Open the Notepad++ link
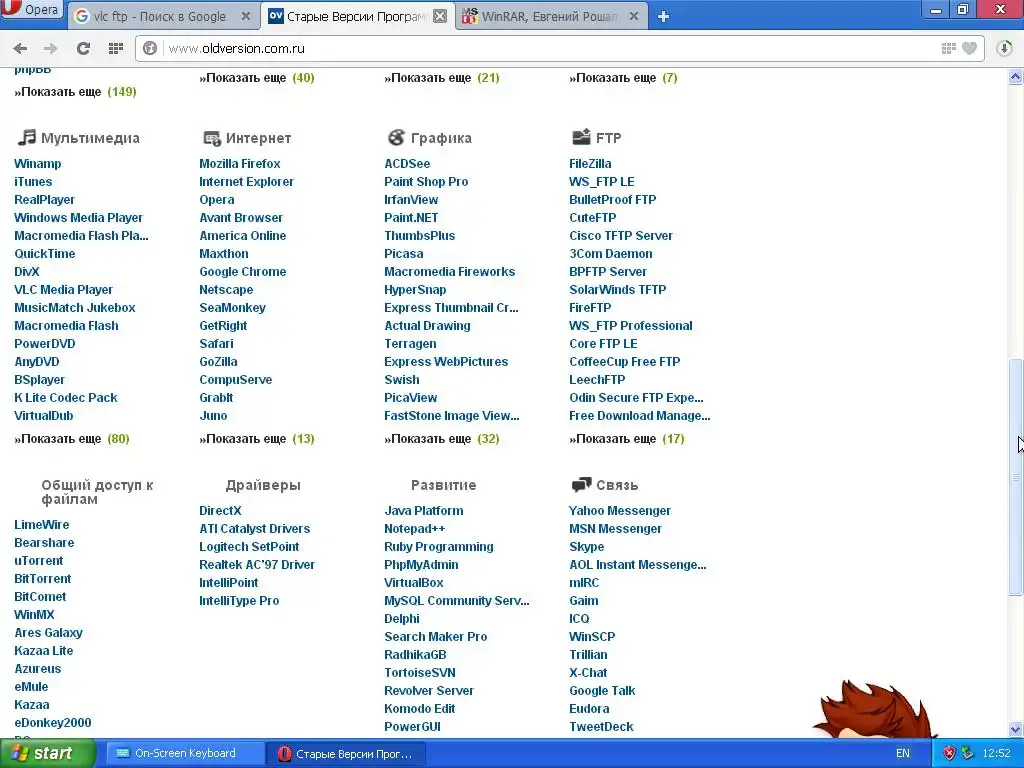This screenshot has width=1024, height=768. coord(415,528)
